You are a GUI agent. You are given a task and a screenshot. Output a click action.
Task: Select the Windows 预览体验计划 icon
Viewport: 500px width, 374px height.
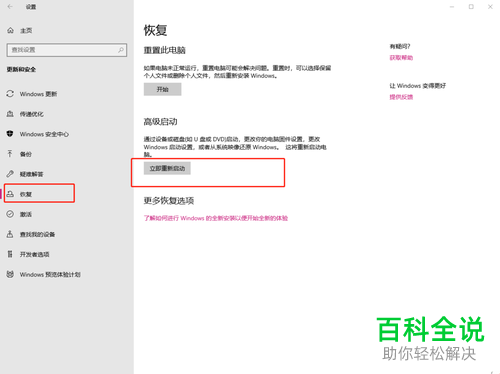coord(10,274)
